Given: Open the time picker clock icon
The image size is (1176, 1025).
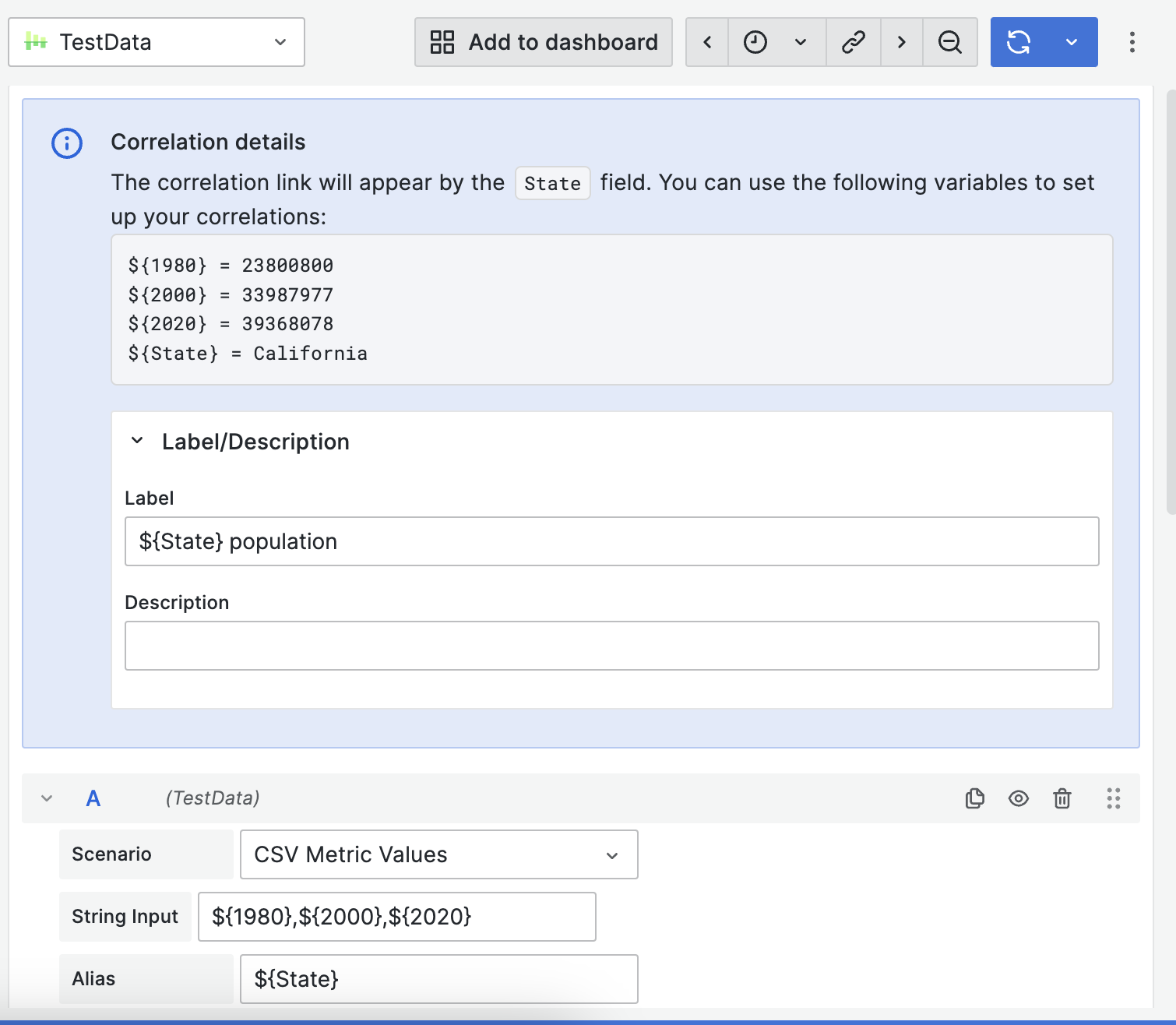Looking at the screenshot, I should pyautogui.click(x=755, y=42).
